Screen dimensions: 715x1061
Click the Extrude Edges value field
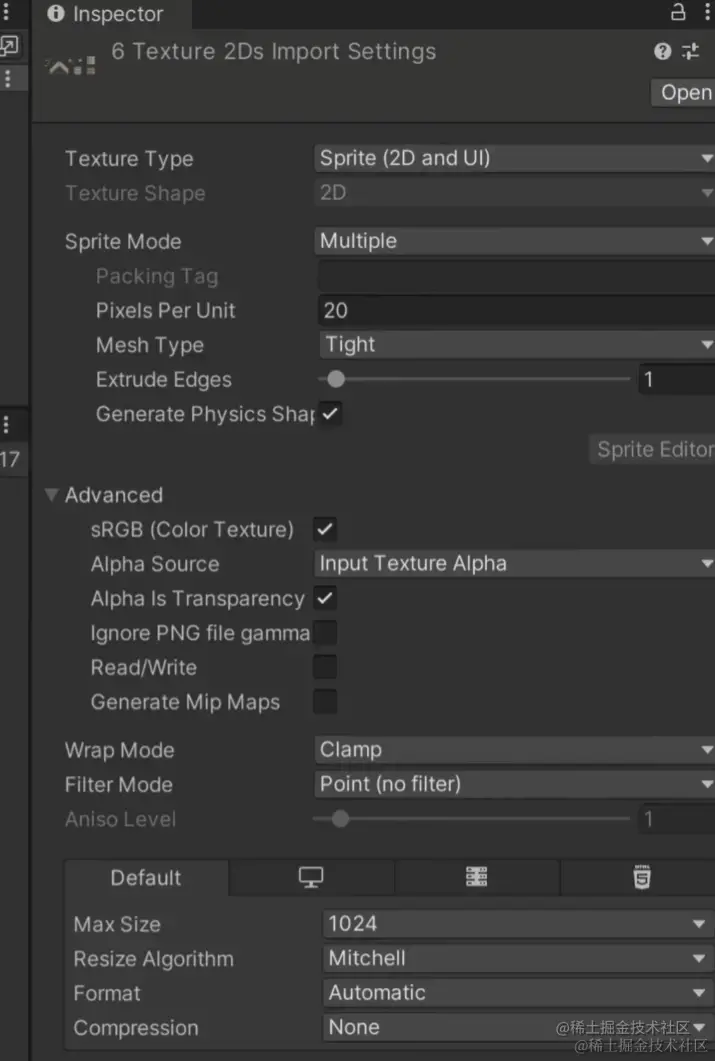(676, 379)
